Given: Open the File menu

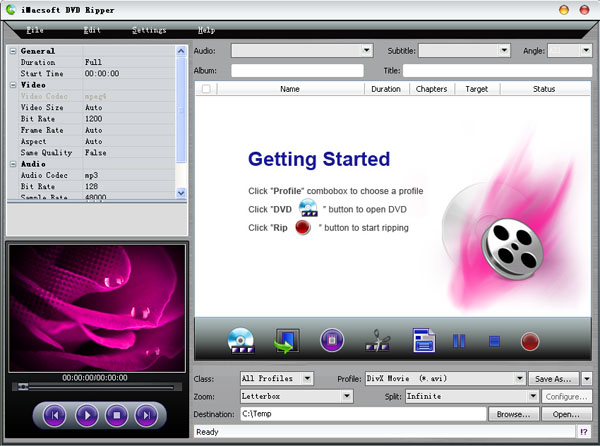Looking at the screenshot, I should (x=35, y=30).
